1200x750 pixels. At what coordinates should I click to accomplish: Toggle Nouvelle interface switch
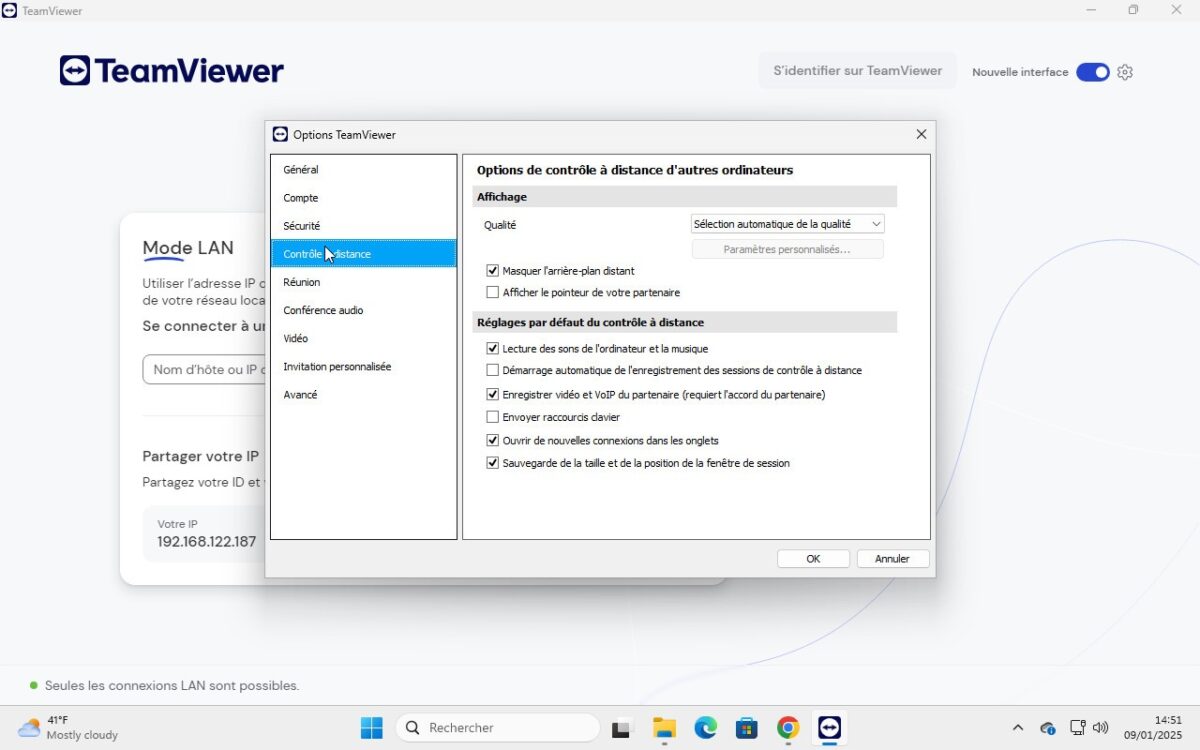(x=1093, y=72)
